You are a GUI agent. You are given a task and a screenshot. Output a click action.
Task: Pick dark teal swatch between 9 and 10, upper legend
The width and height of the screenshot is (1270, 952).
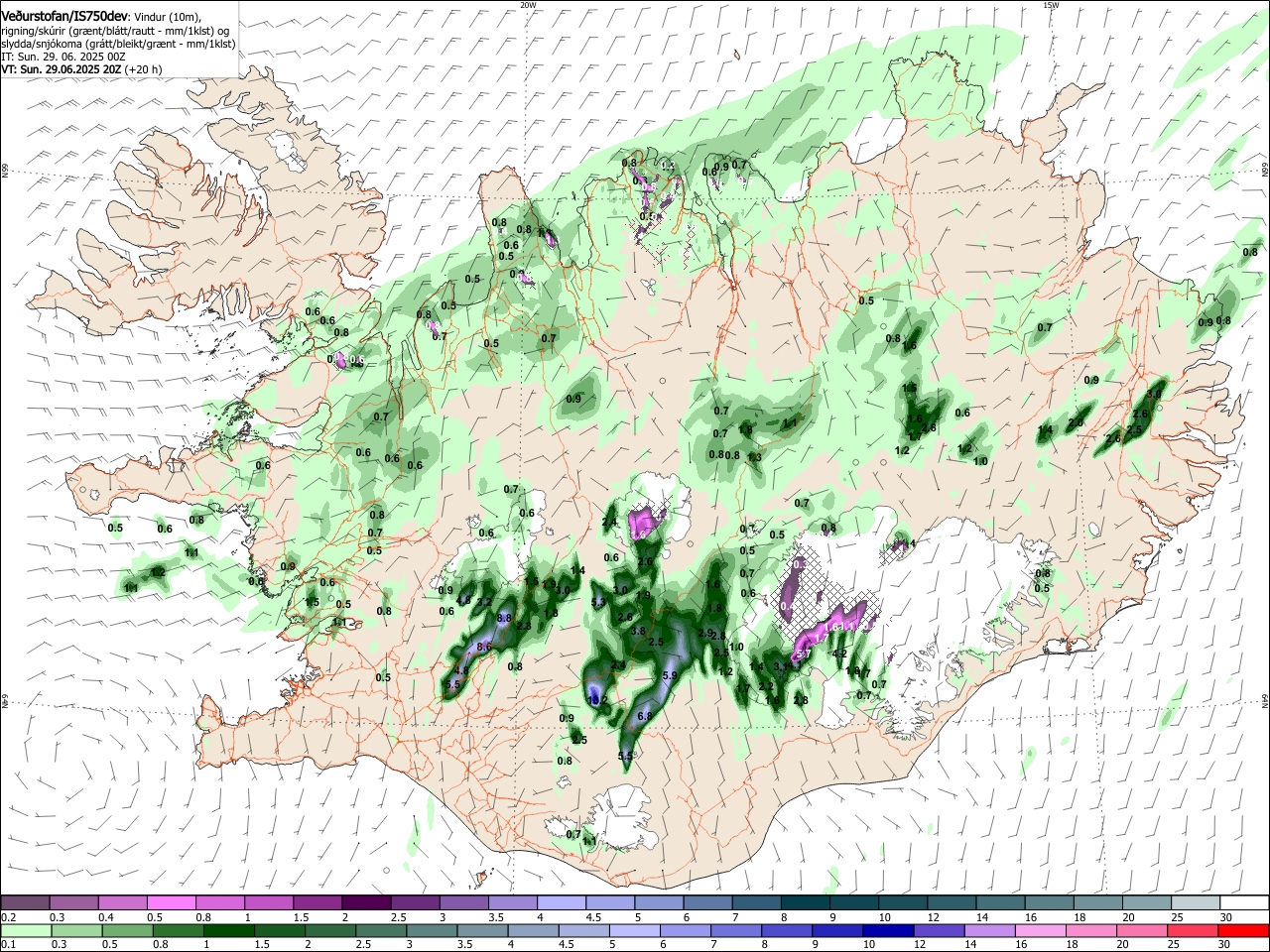[x=852, y=902]
